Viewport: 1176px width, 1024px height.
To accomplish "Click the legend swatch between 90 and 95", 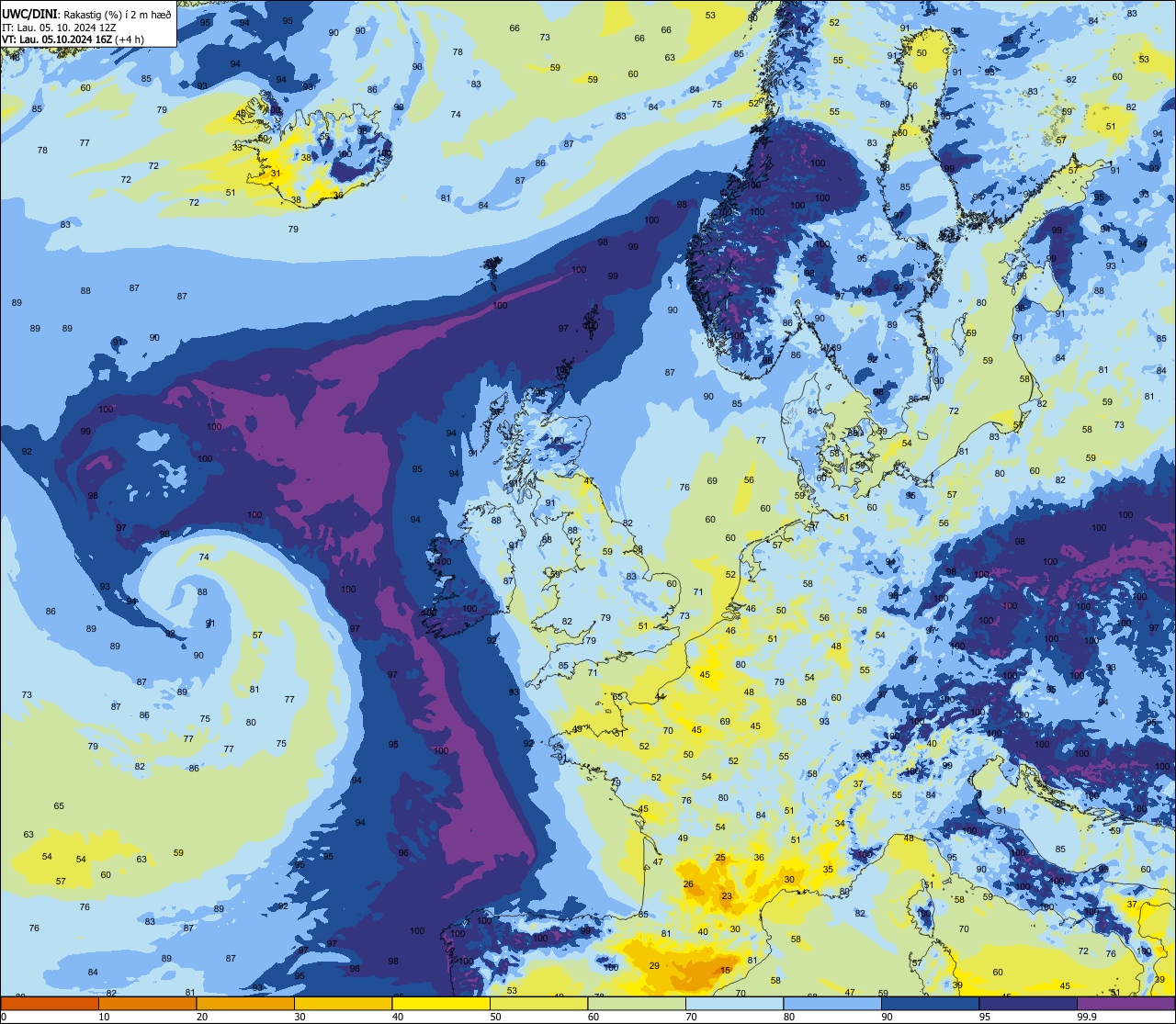I will pos(930,1003).
